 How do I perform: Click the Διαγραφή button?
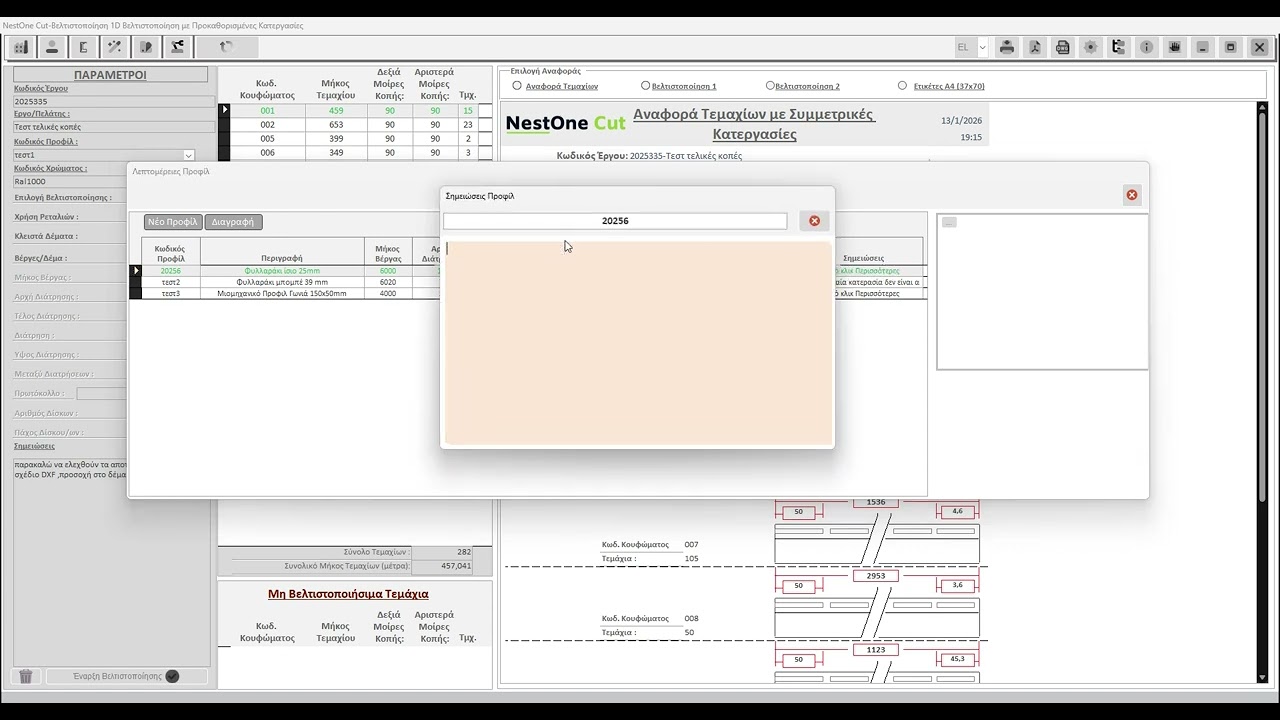[x=233, y=222]
